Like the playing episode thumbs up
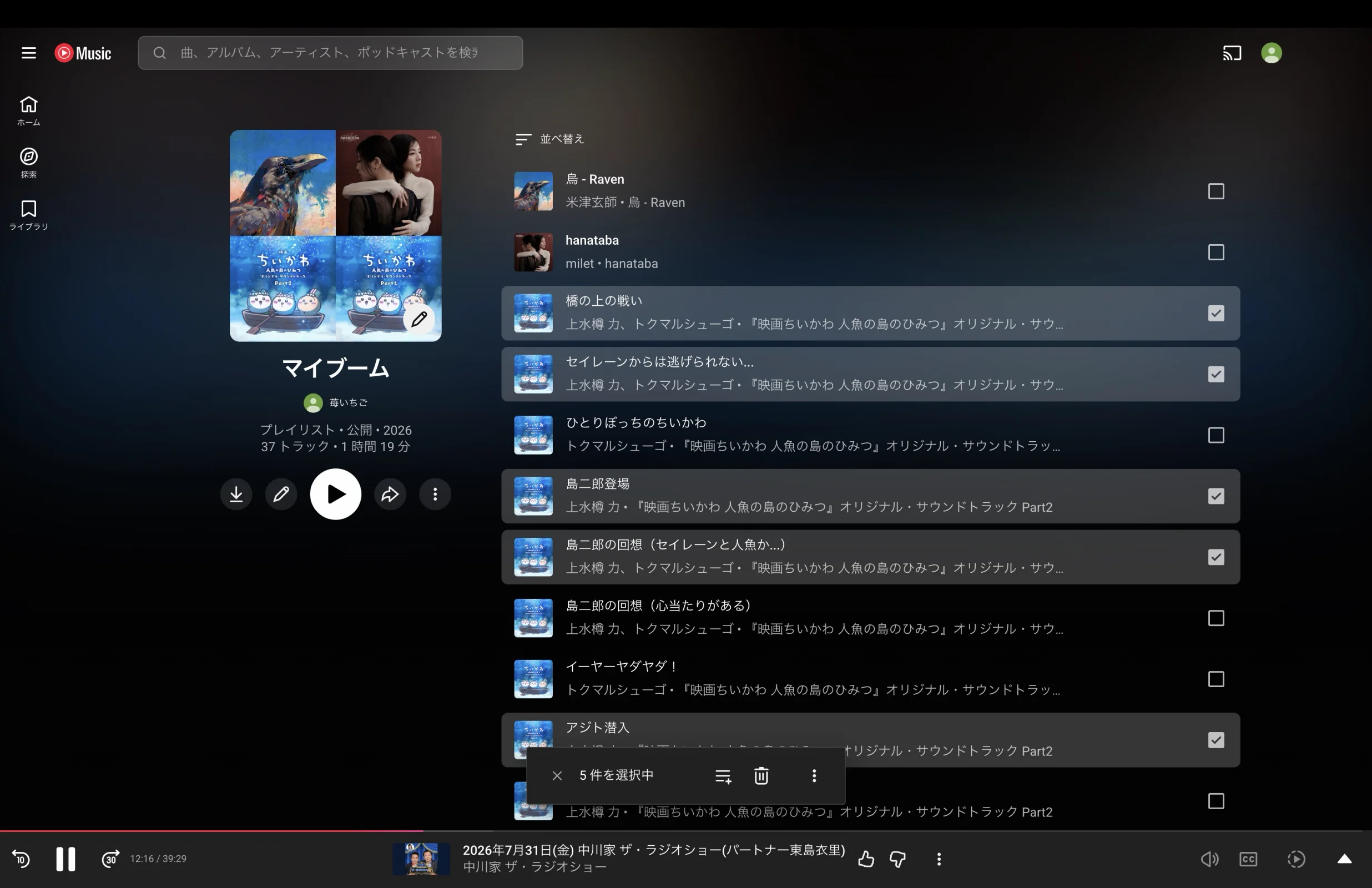This screenshot has height=888, width=1372. 866,860
